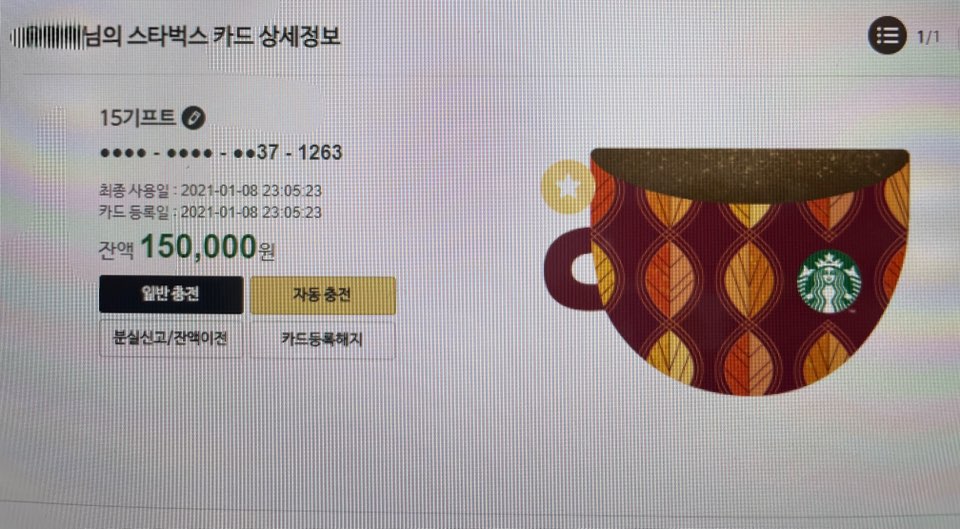
Task: Click the 일반 충전 button
Action: [171, 295]
